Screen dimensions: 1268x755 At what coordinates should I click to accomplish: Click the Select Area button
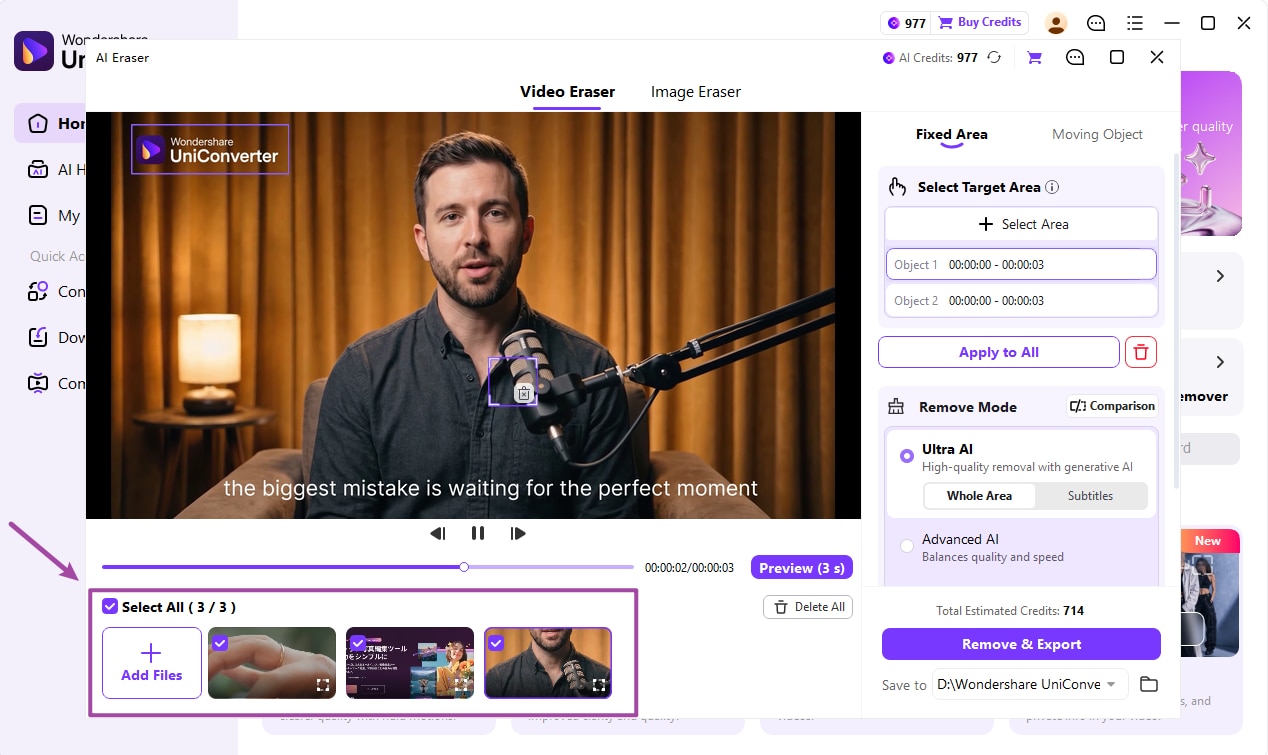click(x=1021, y=225)
